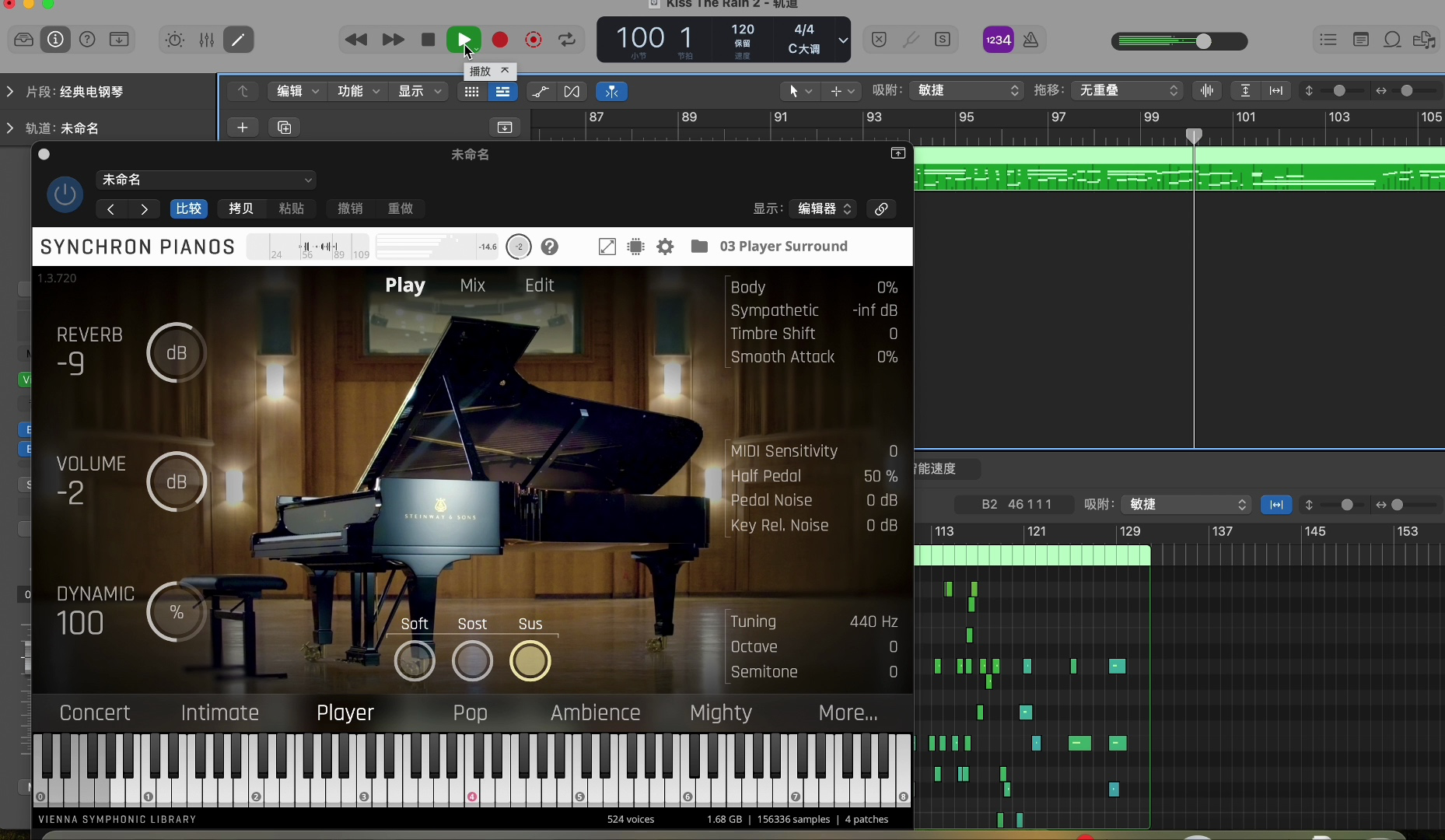The height and width of the screenshot is (840, 1445).
Task: Click the add track plus button
Action: click(x=243, y=128)
